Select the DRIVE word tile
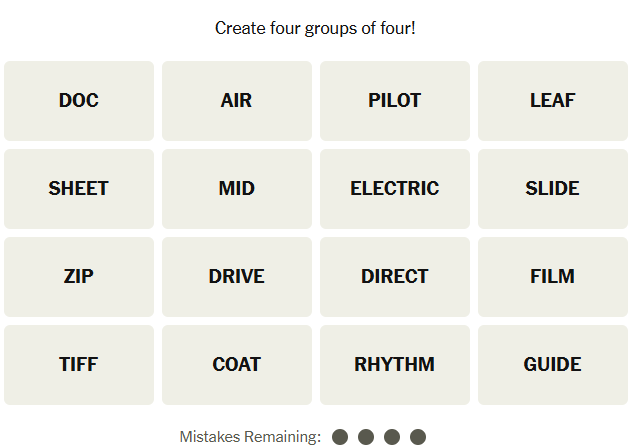 point(237,277)
